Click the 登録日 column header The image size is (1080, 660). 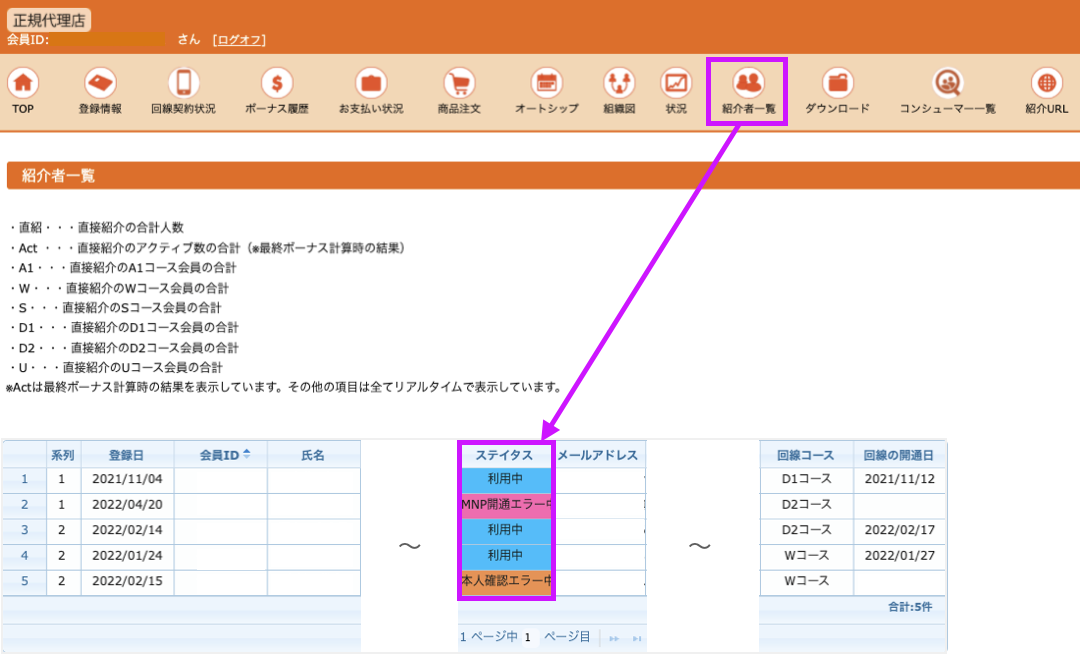click(127, 455)
